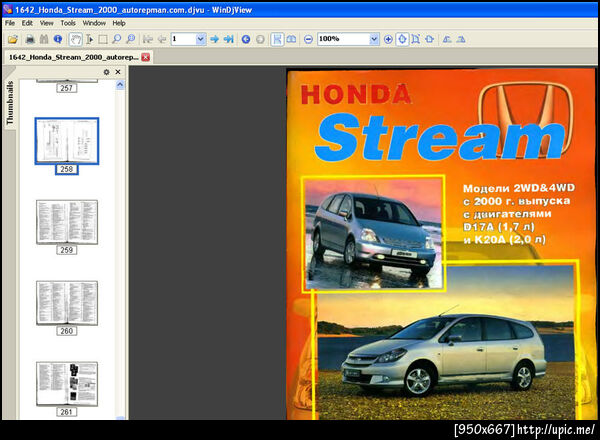The image size is (600, 440).
Task: Click the 257 page label
Action: coord(67,88)
